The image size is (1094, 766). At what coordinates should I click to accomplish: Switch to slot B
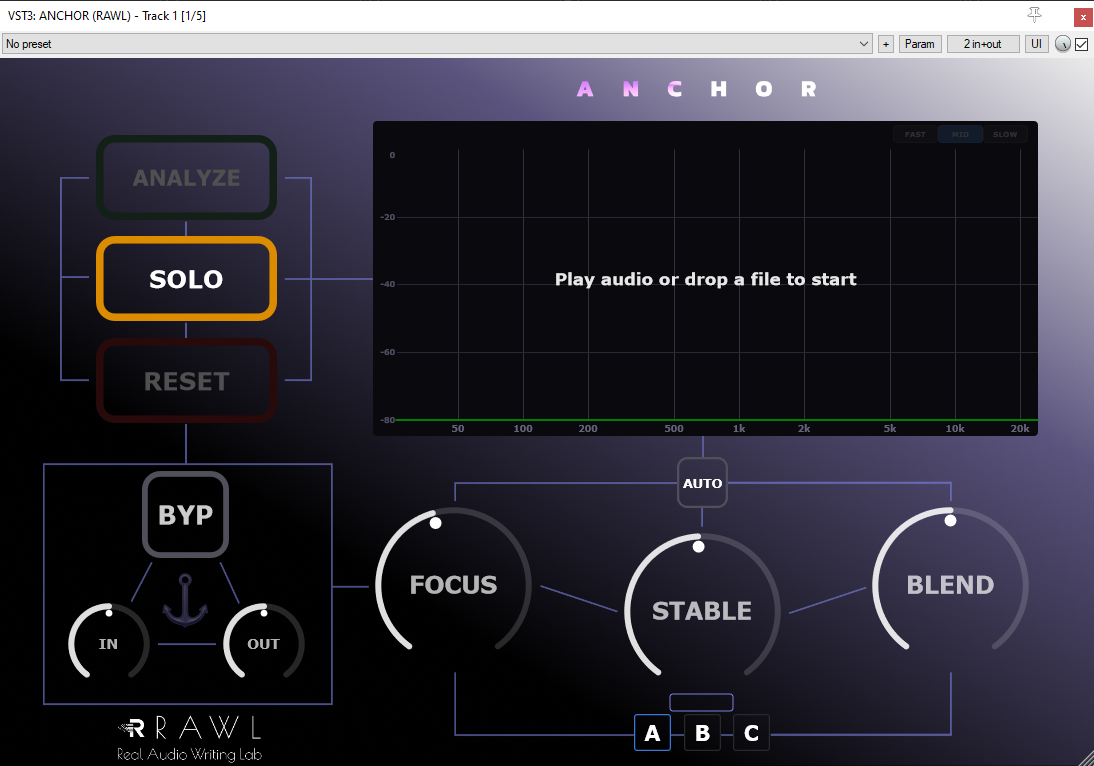702,733
